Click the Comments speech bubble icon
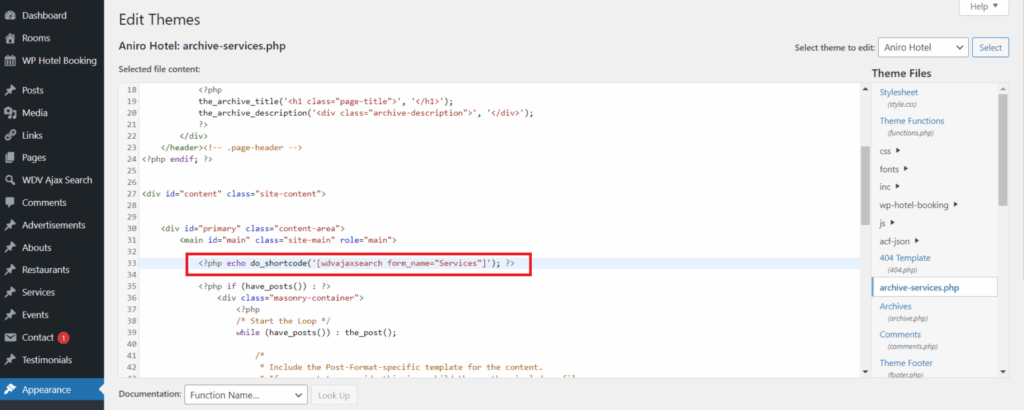Viewport: 1024px width, 410px height. coord(10,202)
